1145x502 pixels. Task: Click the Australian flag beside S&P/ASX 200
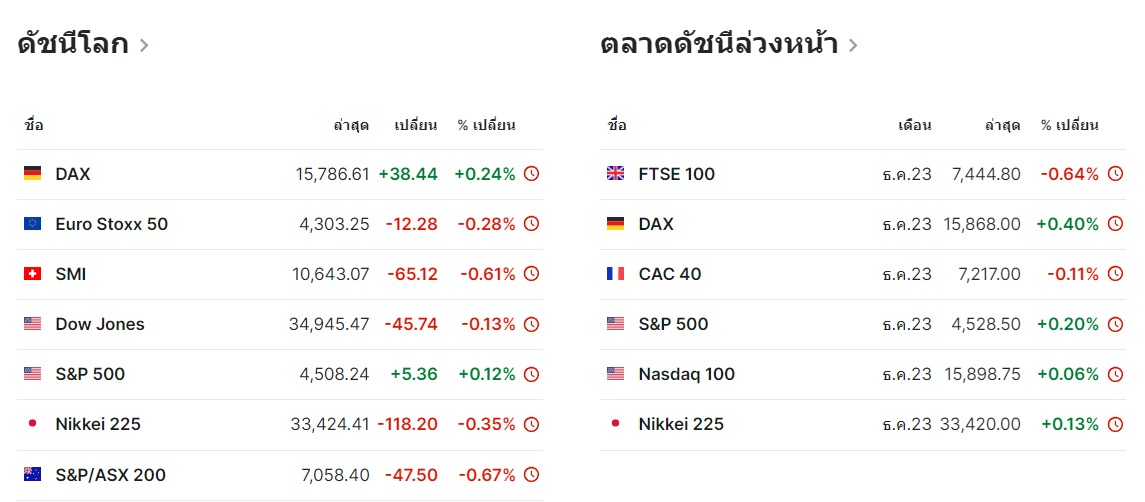click(x=33, y=475)
